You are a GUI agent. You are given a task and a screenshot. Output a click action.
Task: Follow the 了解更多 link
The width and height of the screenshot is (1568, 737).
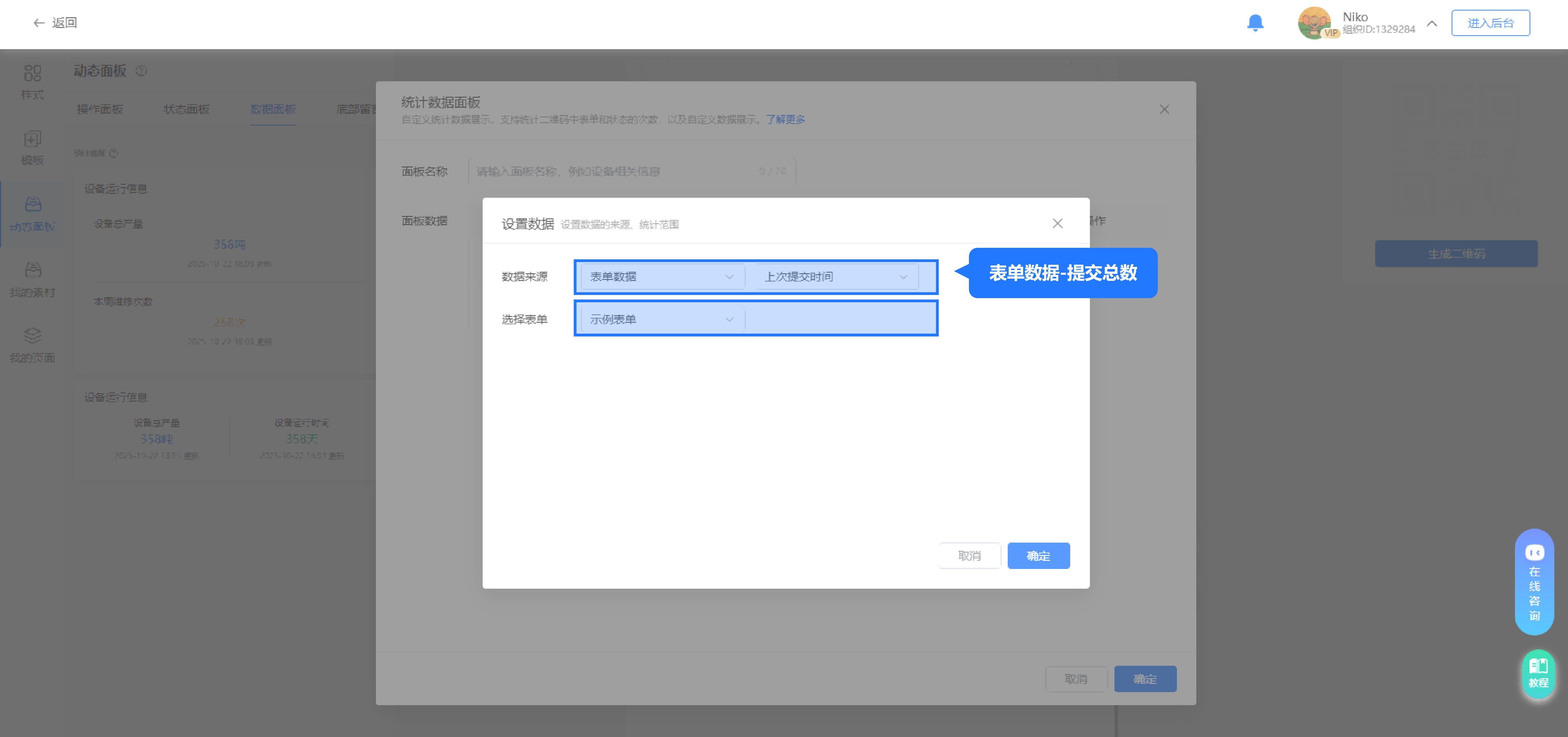point(785,119)
